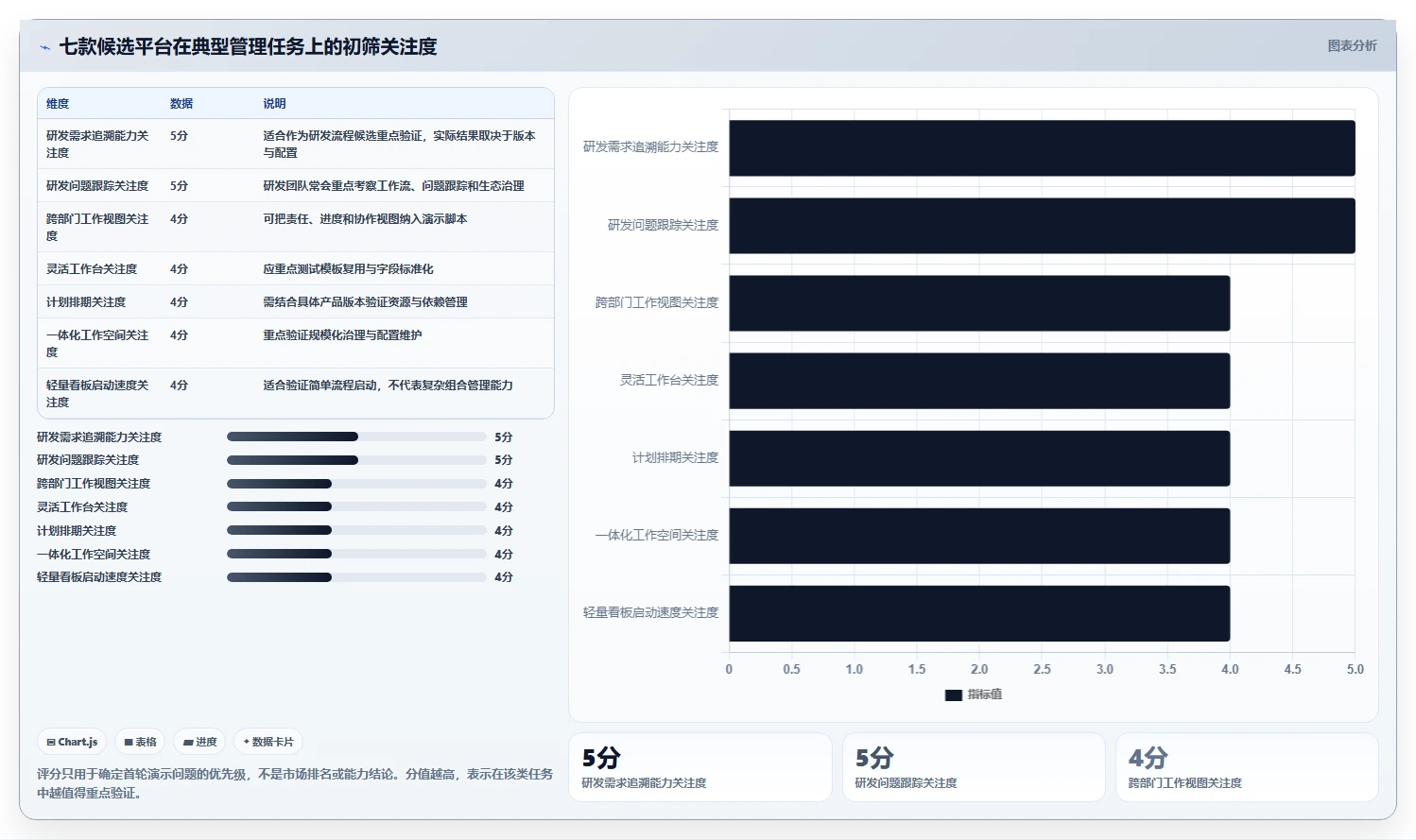Image resolution: width=1416 pixels, height=840 pixels.
Task: Click the chart bar for 轻量看板启动速度关注度
Action: tap(979, 612)
